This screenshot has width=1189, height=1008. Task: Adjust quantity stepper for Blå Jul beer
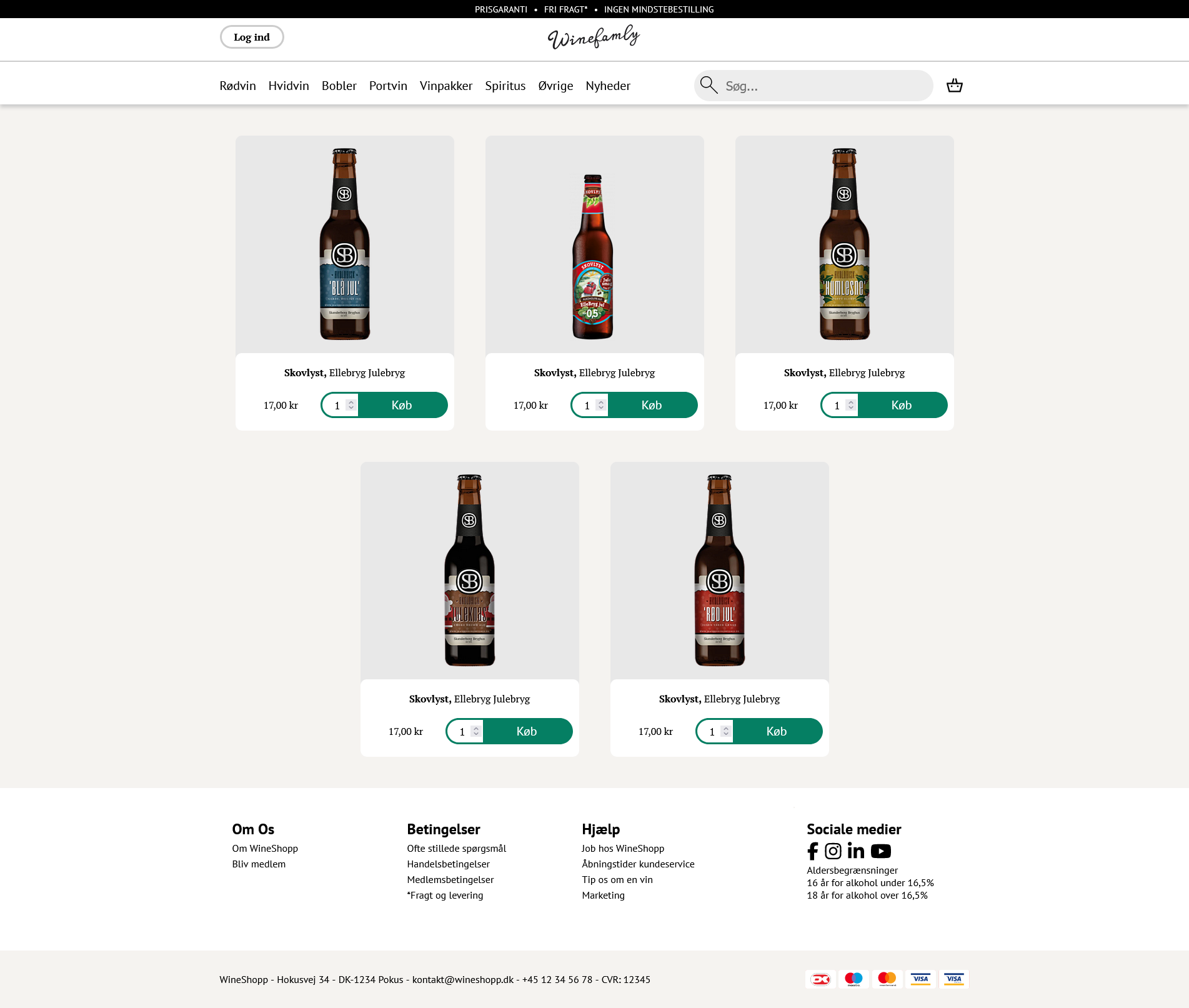[x=351, y=405]
